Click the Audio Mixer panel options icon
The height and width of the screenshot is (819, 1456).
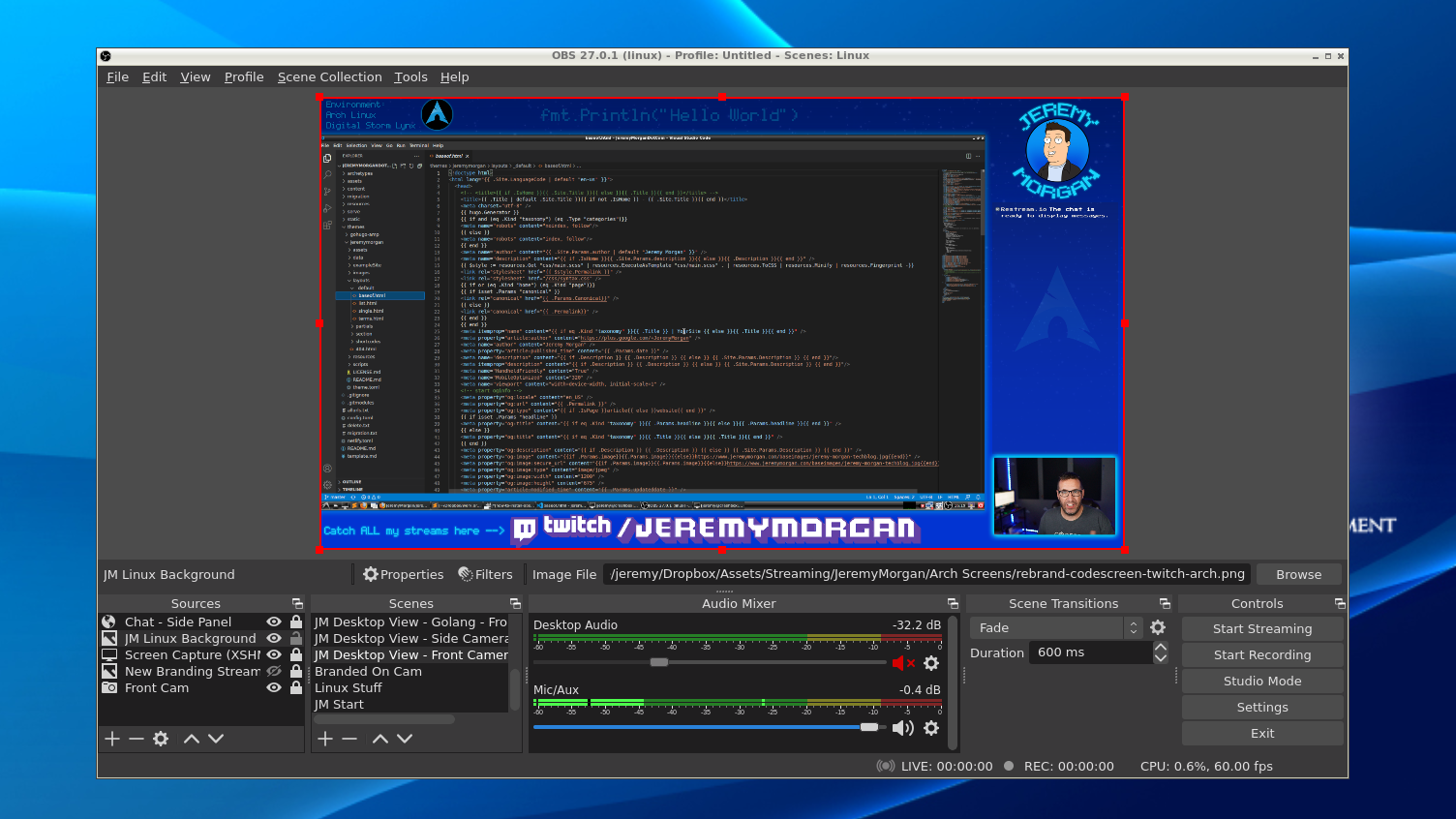[x=952, y=603]
